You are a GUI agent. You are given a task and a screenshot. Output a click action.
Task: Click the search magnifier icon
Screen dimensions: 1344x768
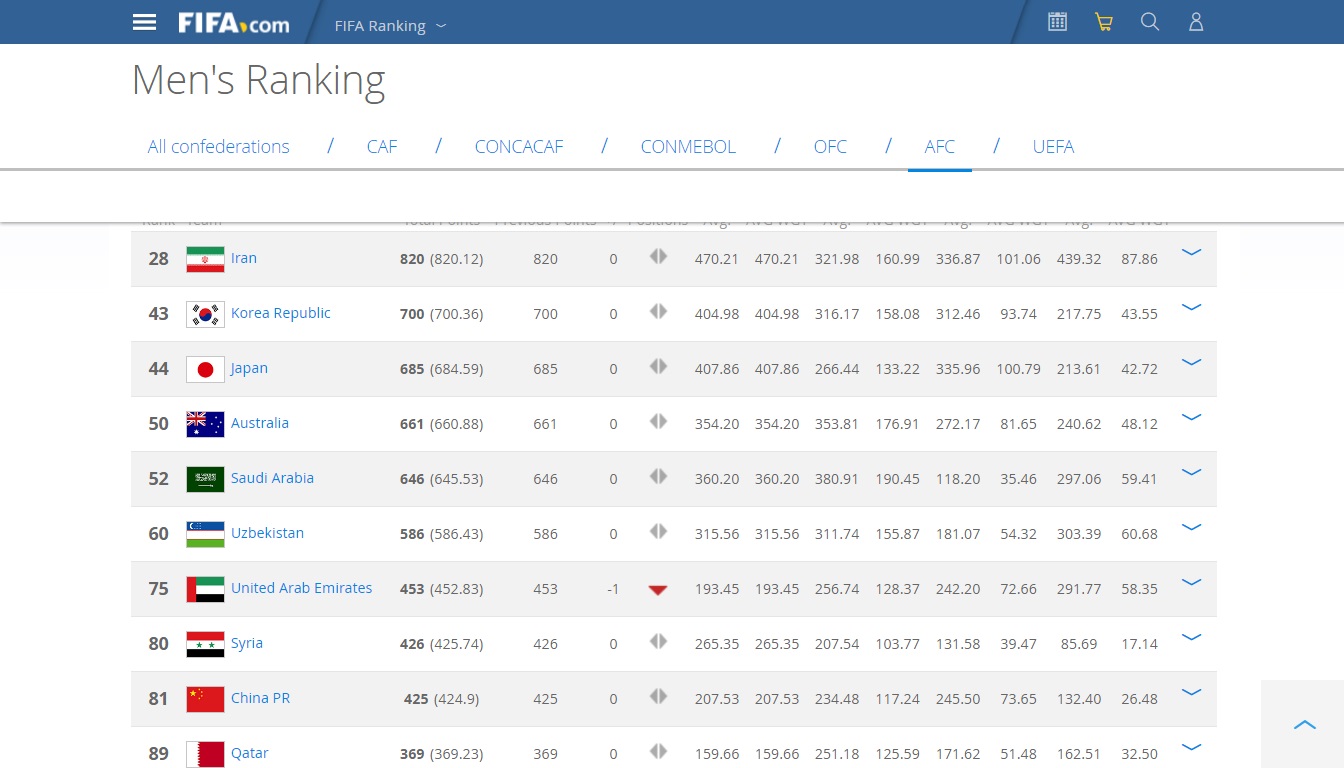pyautogui.click(x=1150, y=22)
